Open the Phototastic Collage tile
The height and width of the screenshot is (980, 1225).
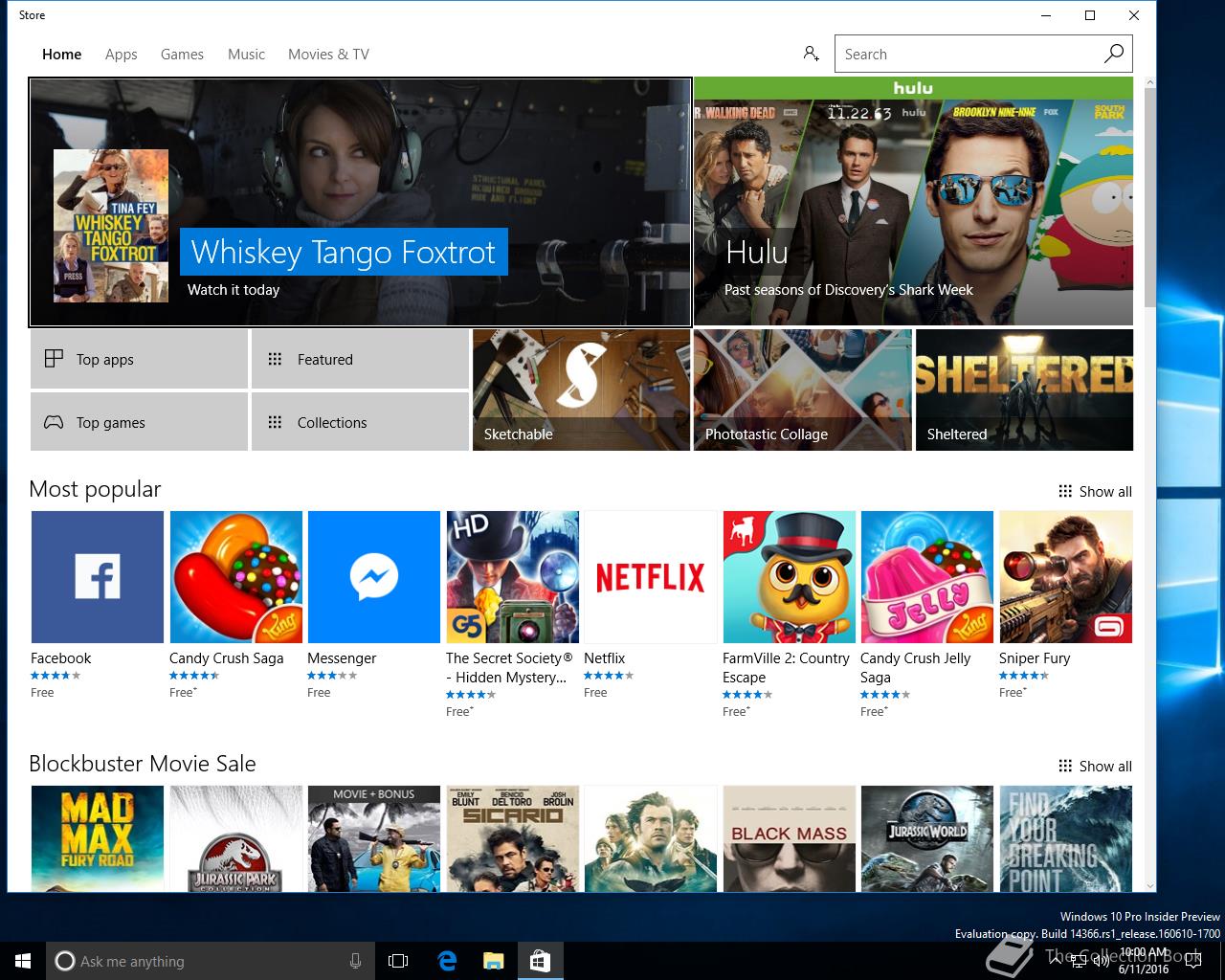tap(803, 390)
